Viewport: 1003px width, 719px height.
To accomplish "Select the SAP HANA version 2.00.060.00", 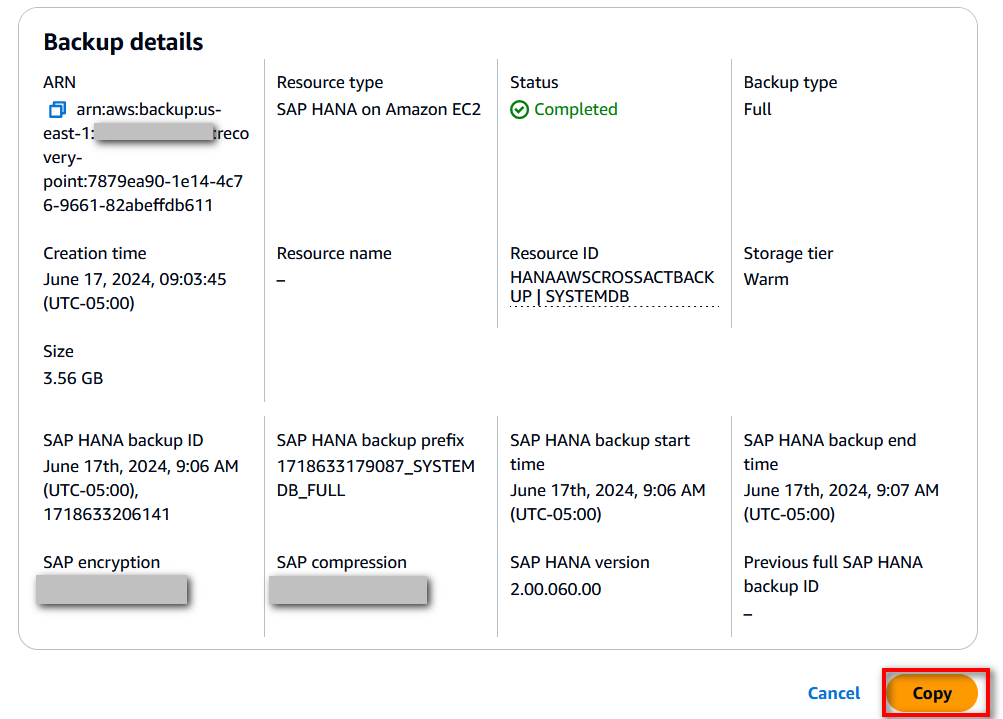I will (555, 589).
